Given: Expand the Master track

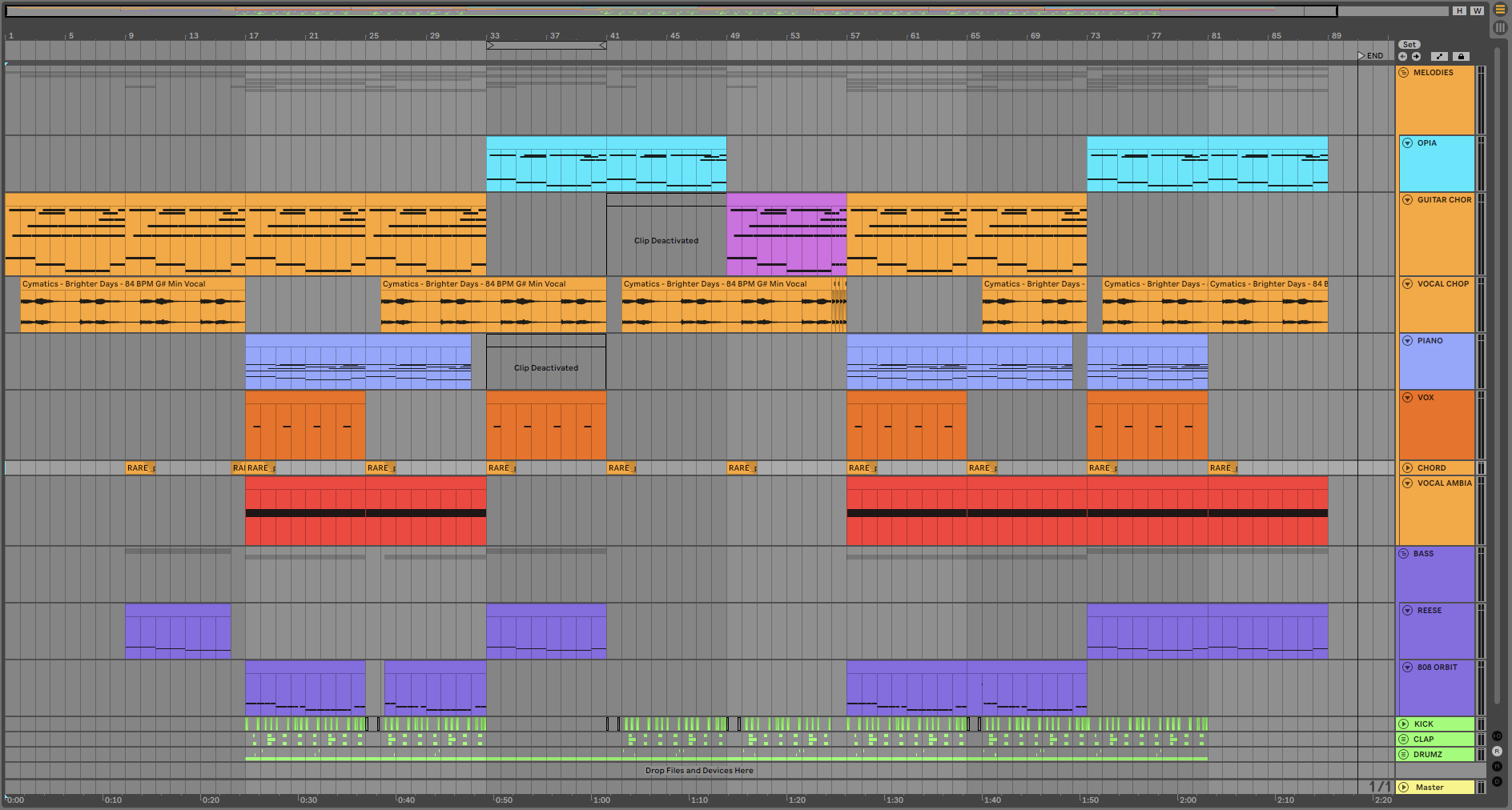Looking at the screenshot, I should pyautogui.click(x=1403, y=788).
